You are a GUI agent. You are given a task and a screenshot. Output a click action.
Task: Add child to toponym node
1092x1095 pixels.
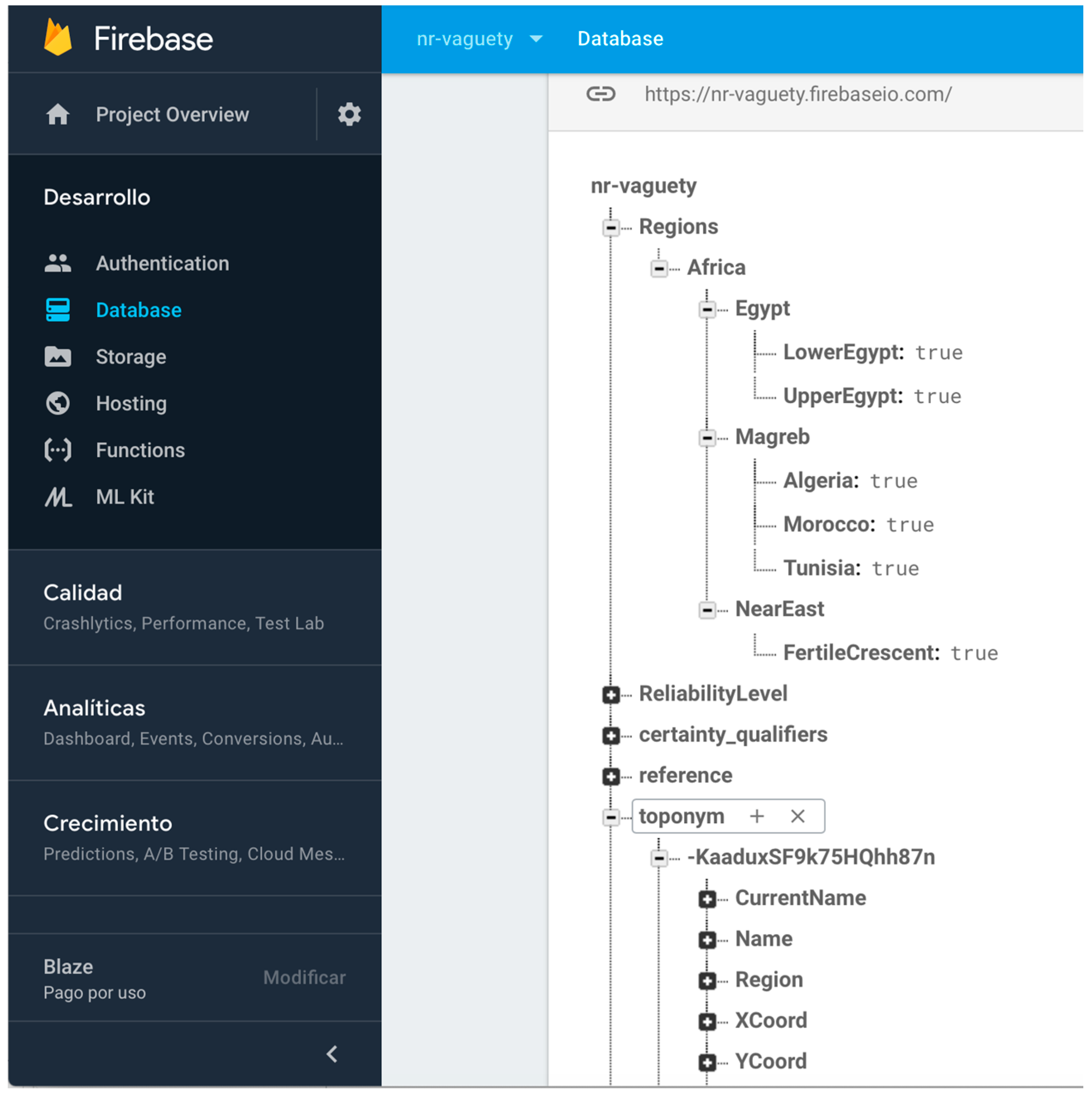(756, 816)
